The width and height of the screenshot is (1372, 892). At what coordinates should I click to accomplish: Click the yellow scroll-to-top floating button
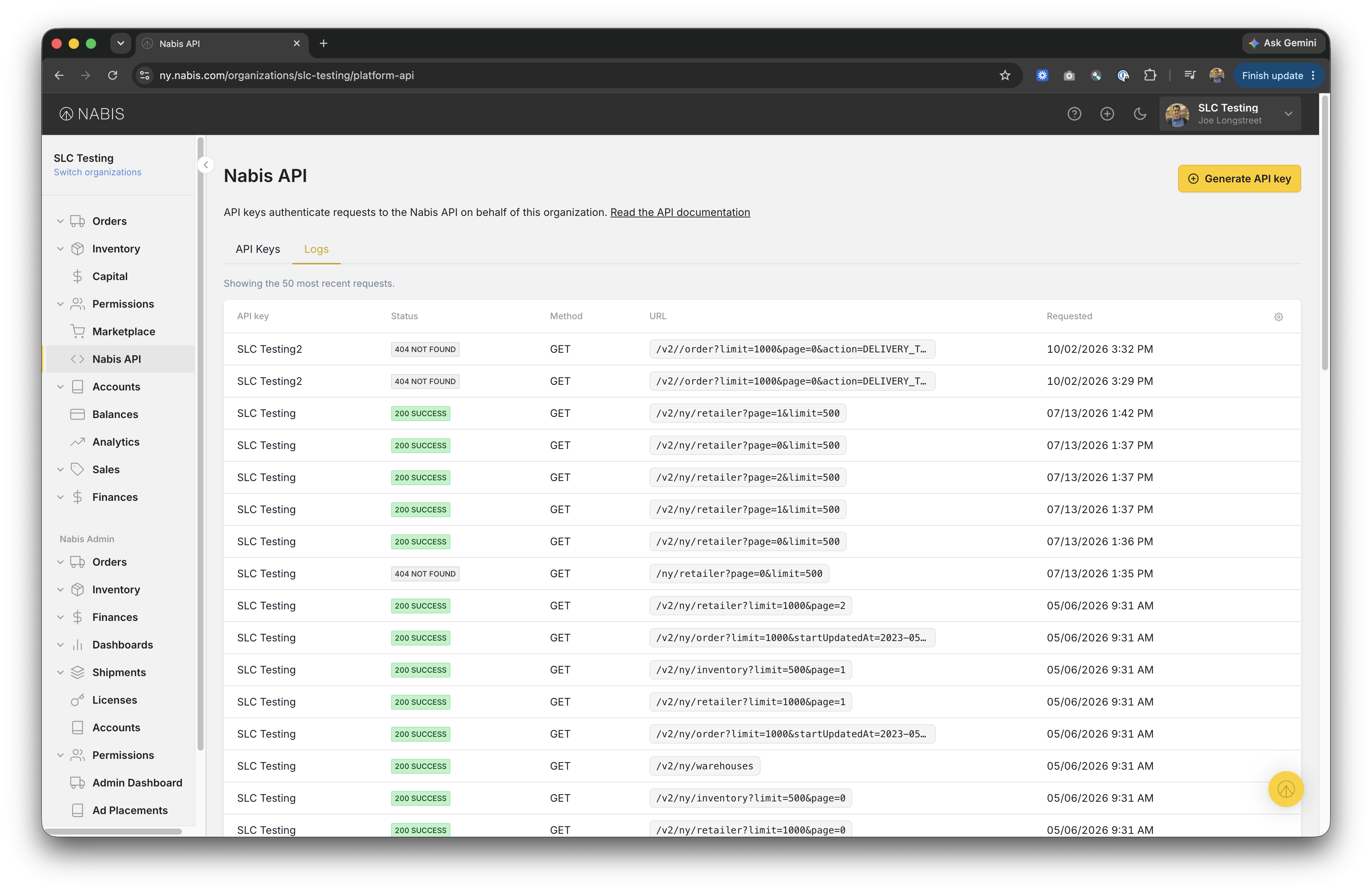tap(1286, 789)
